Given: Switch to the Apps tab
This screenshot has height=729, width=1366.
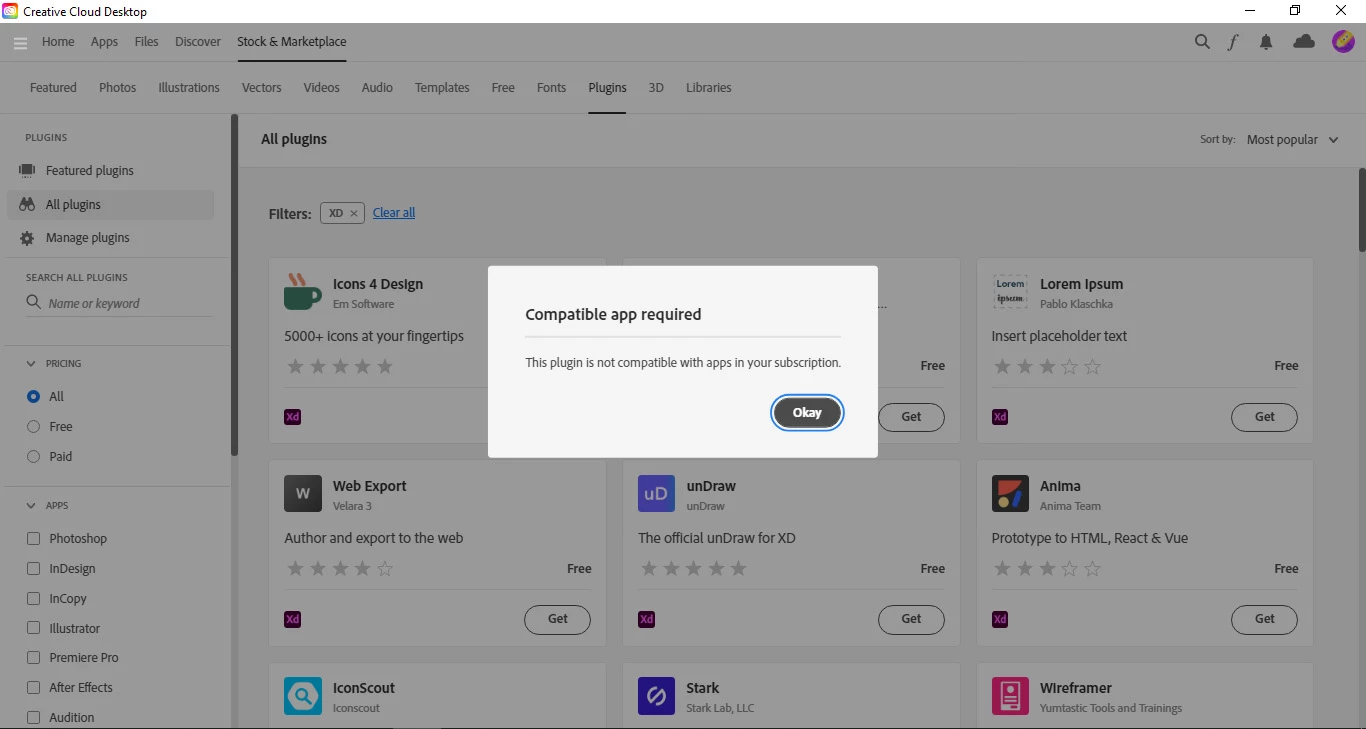Looking at the screenshot, I should click(x=104, y=42).
